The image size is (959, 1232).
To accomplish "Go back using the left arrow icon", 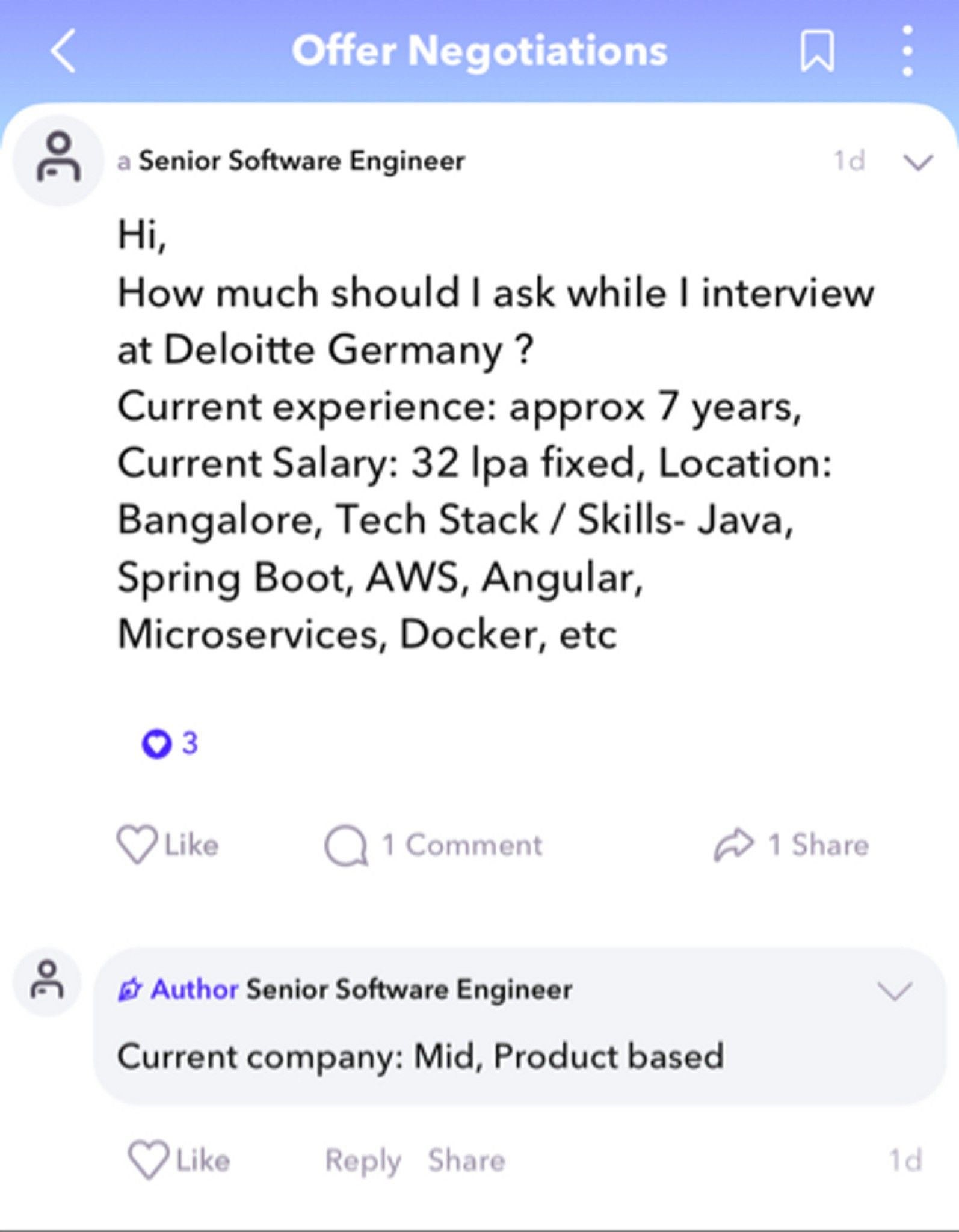I will pyautogui.click(x=63, y=51).
